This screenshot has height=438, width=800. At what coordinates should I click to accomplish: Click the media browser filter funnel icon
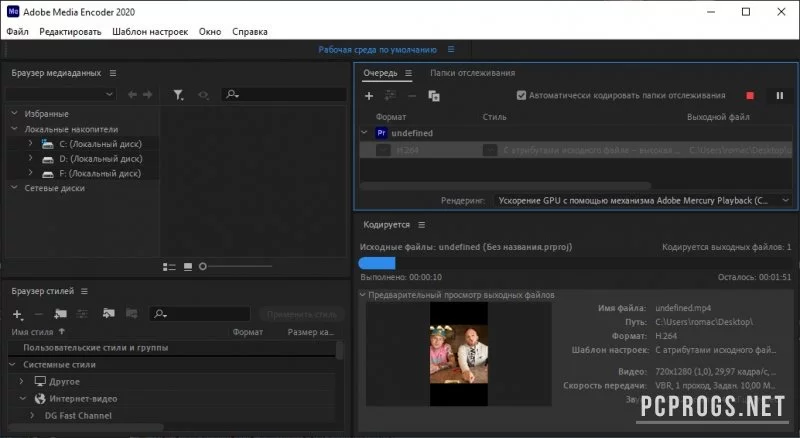[x=178, y=94]
